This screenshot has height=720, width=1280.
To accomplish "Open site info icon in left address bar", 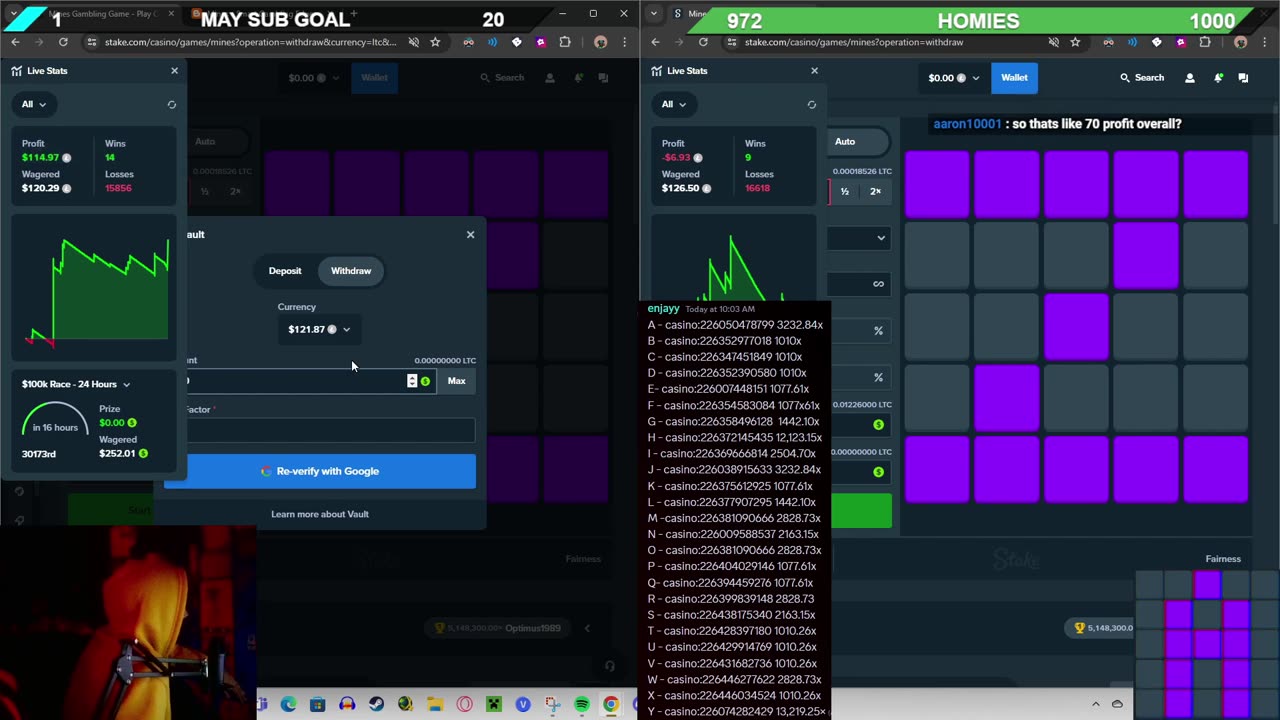I will (92, 42).
